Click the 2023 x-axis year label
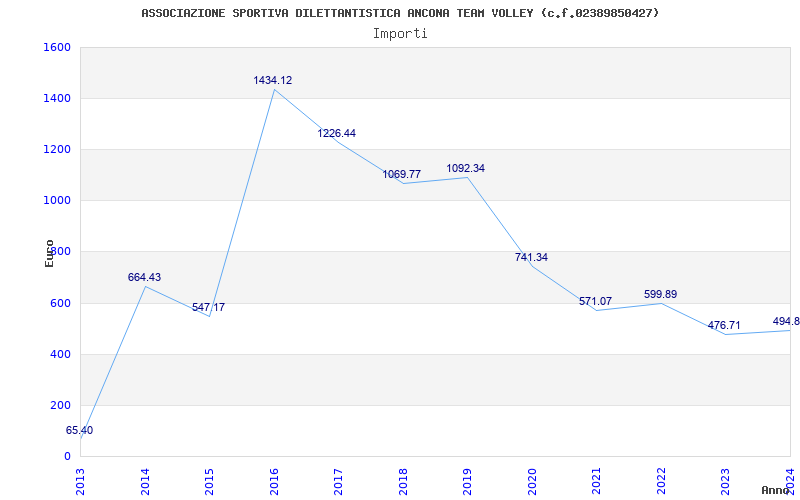 726,482
